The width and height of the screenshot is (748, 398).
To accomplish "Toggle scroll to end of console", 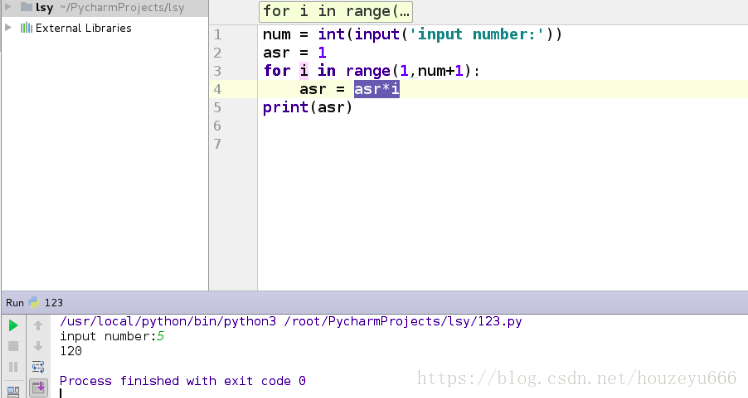I will (38, 387).
